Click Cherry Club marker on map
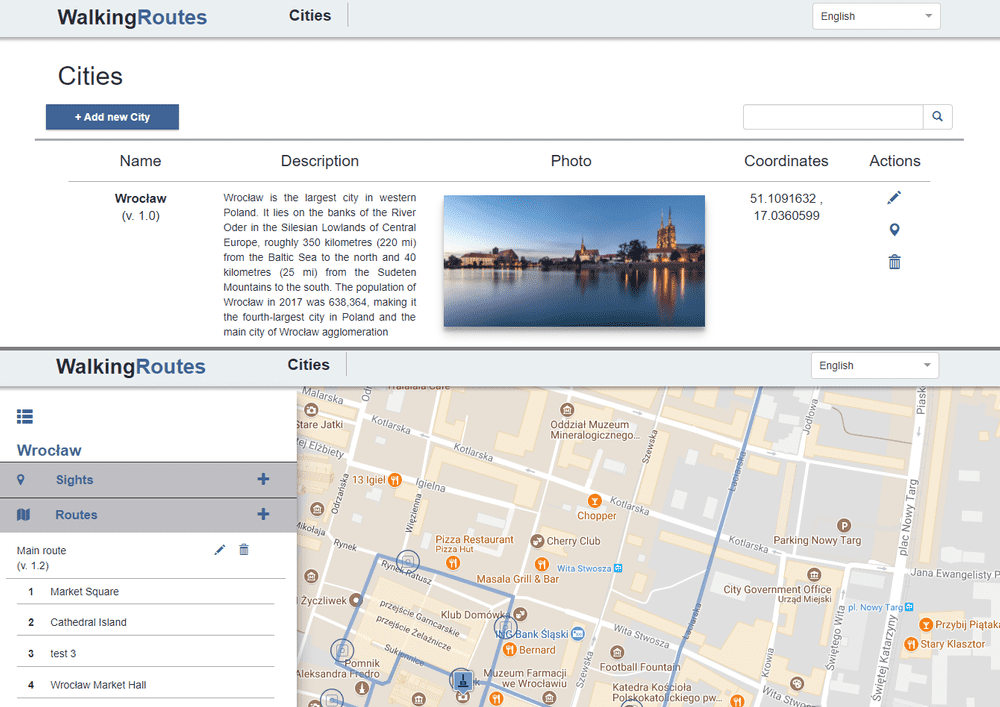 (x=537, y=541)
